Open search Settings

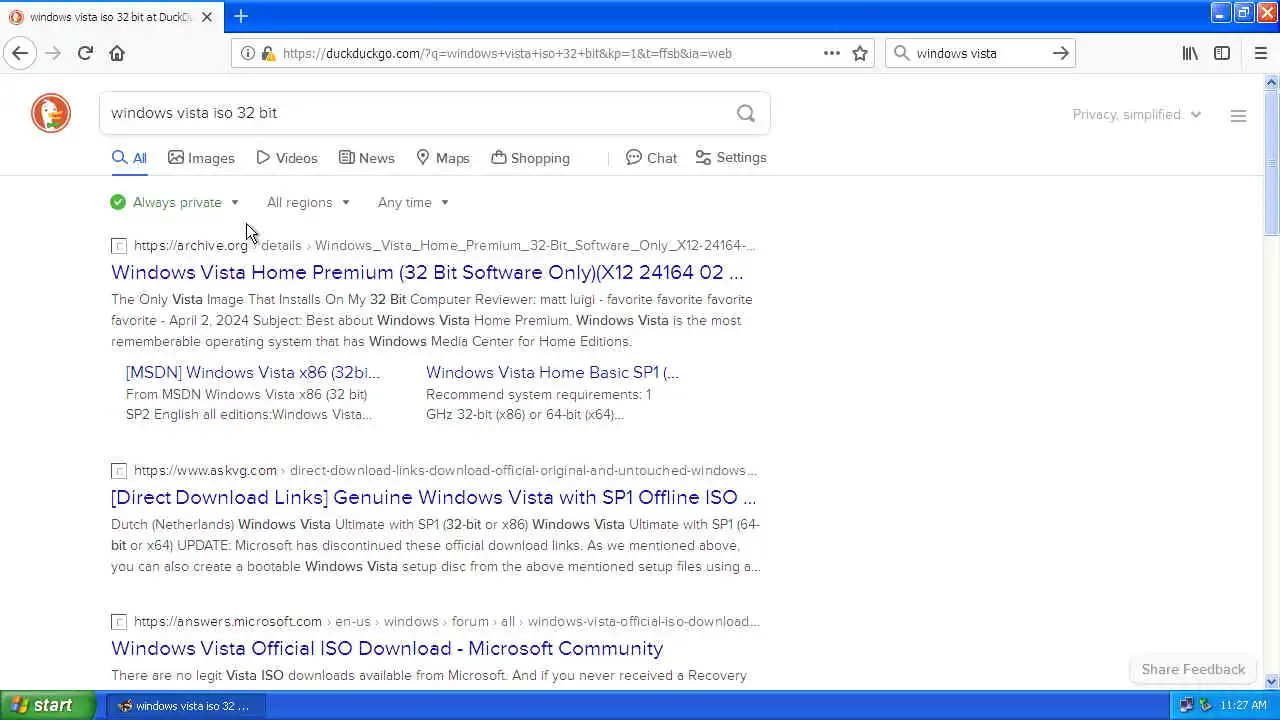click(731, 158)
